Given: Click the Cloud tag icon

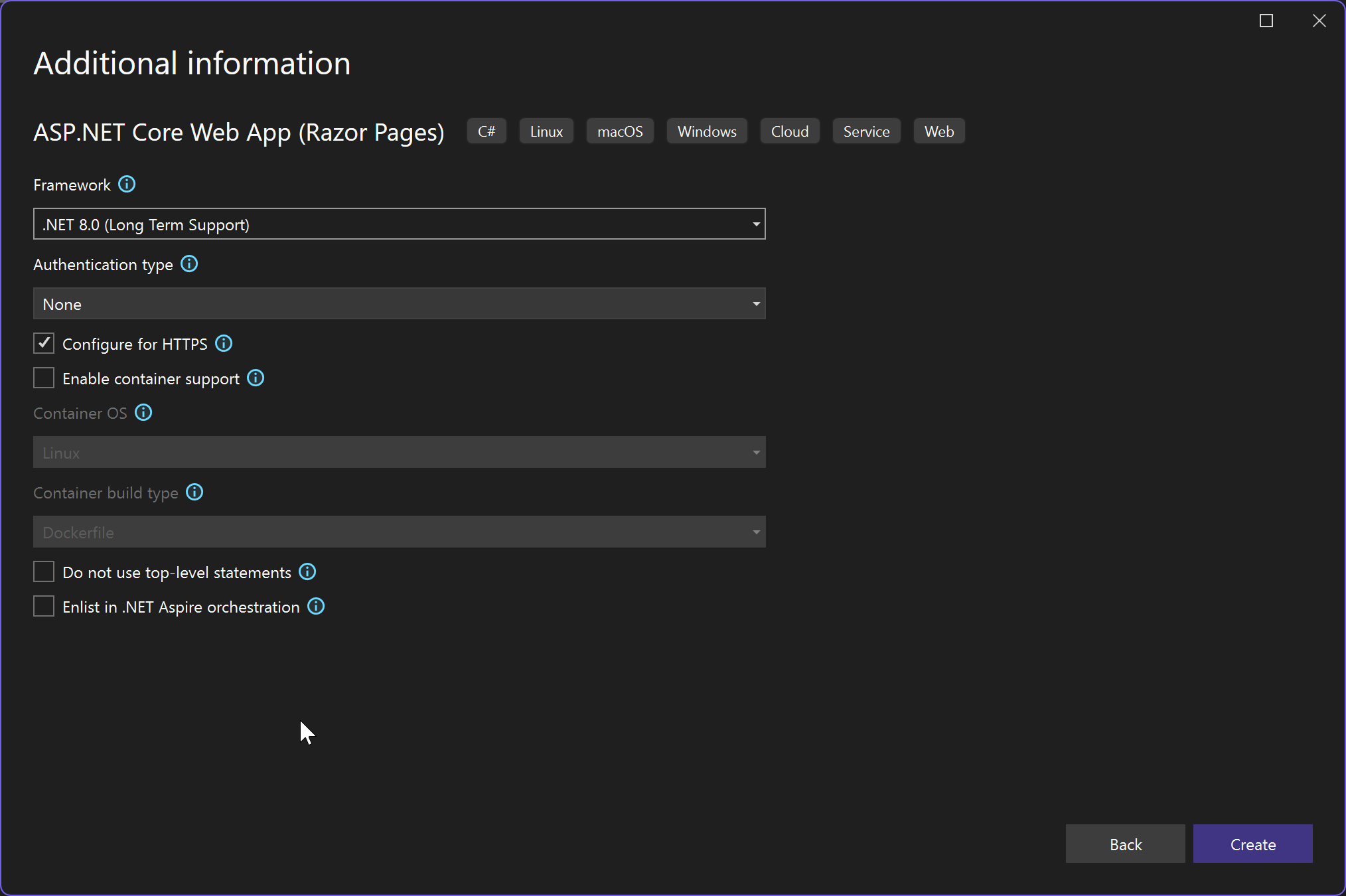Looking at the screenshot, I should point(790,131).
